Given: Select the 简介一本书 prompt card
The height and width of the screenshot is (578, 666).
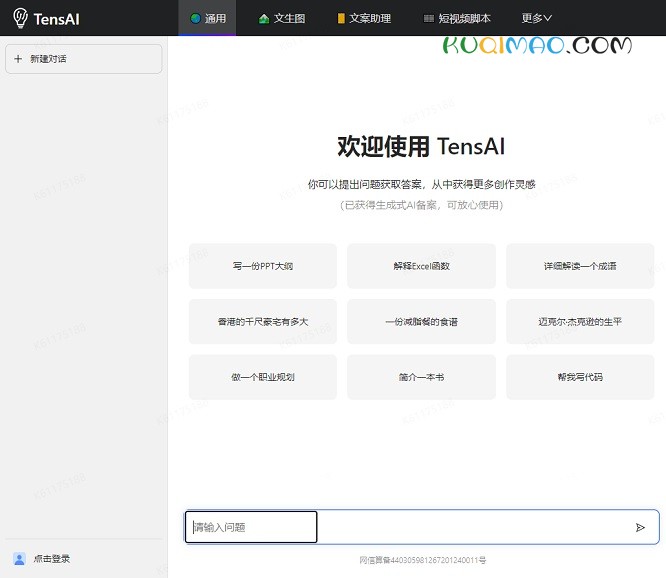Looking at the screenshot, I should 421,377.
